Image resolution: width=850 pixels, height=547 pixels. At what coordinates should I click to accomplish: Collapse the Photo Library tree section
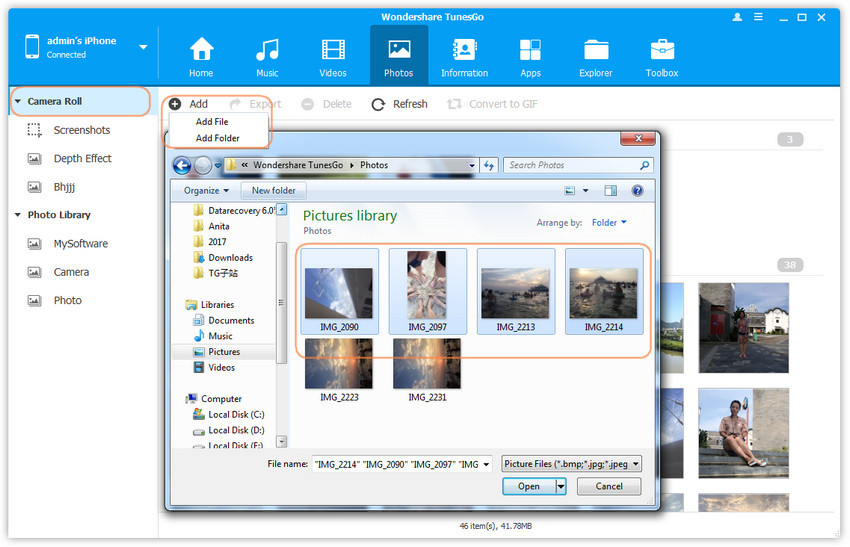click(18, 215)
